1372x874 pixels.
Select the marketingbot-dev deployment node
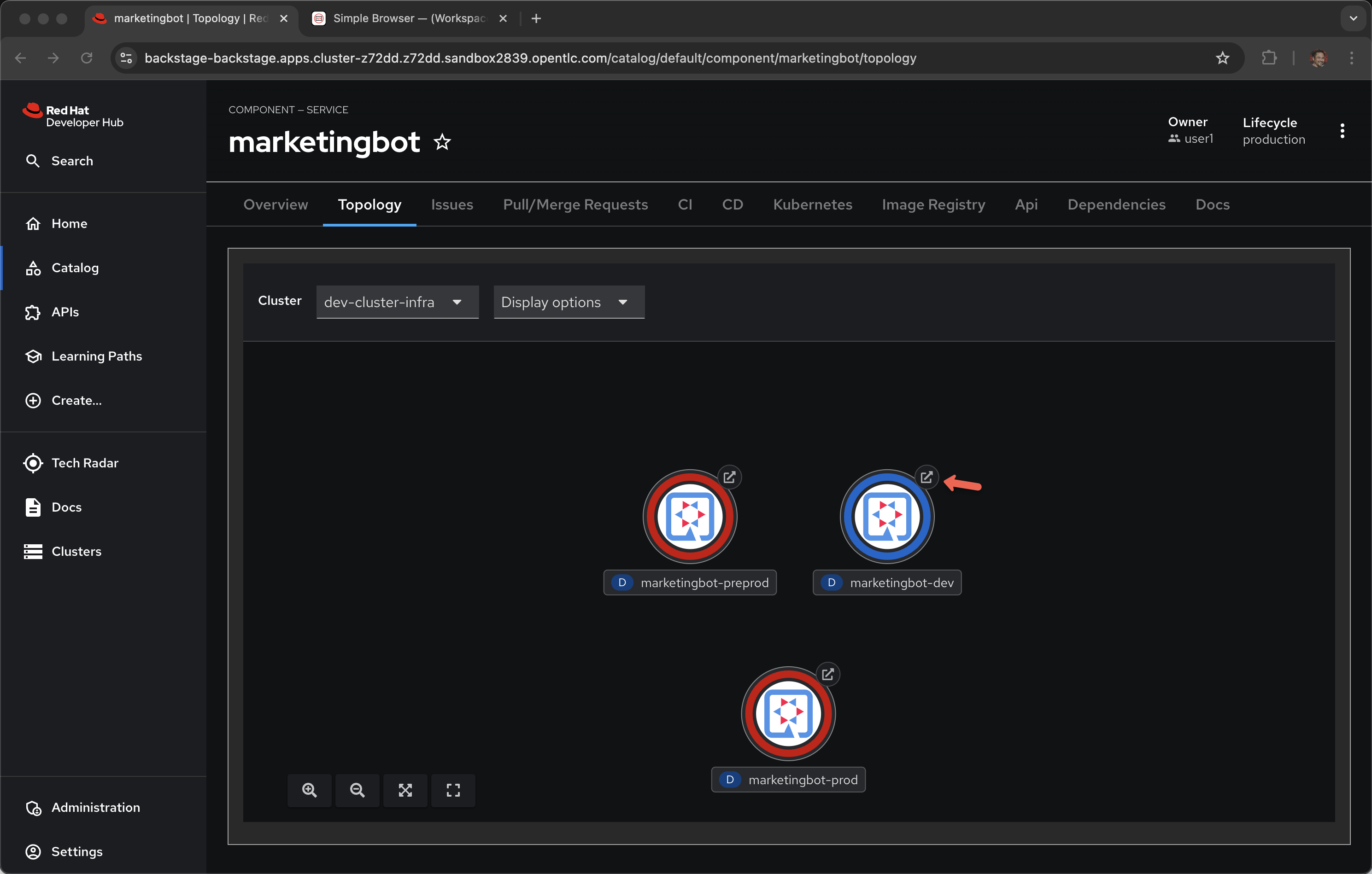click(x=886, y=517)
